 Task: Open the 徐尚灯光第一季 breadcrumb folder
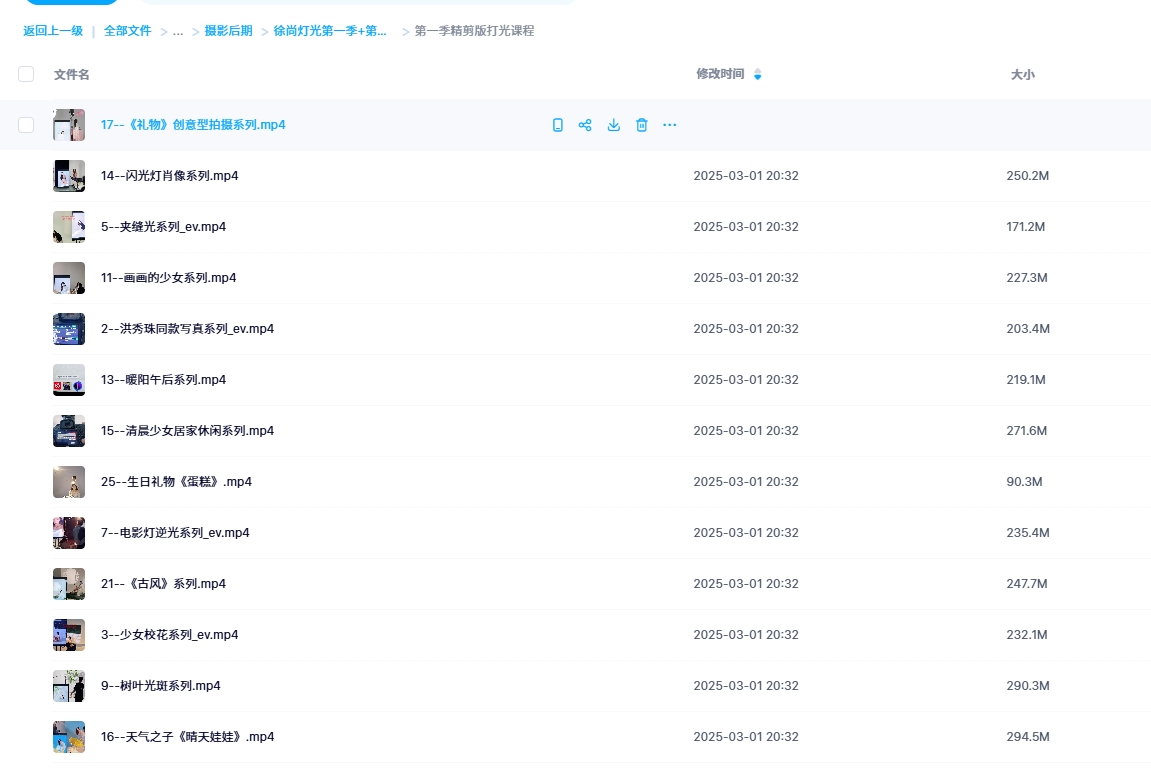pyautogui.click(x=330, y=31)
